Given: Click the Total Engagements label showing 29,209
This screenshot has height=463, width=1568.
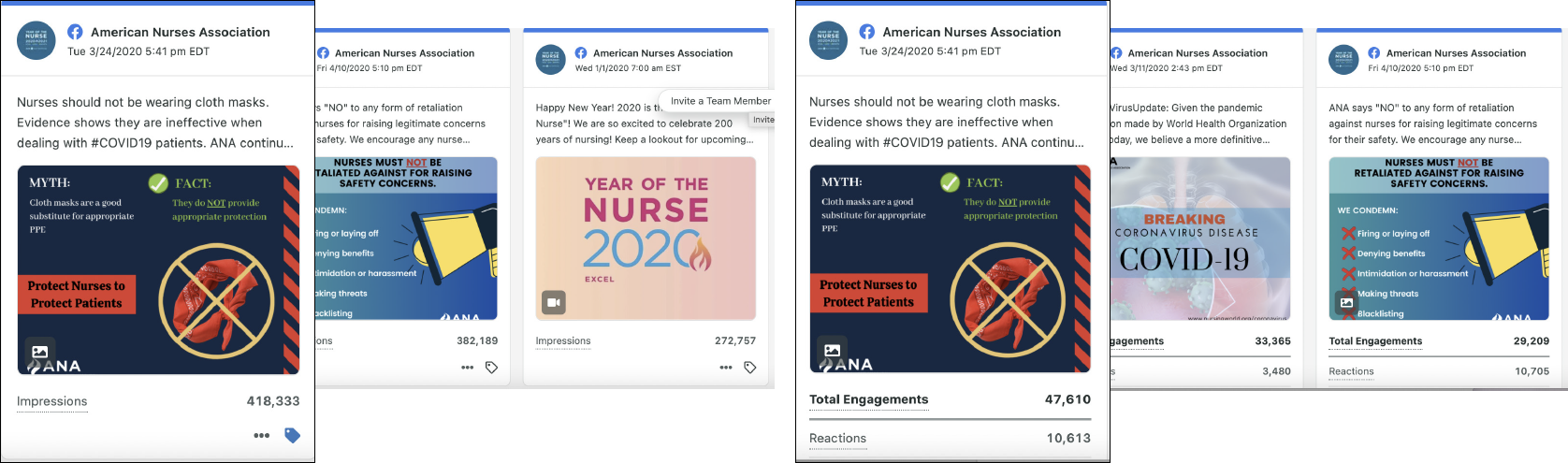Looking at the screenshot, I should [x=1375, y=341].
